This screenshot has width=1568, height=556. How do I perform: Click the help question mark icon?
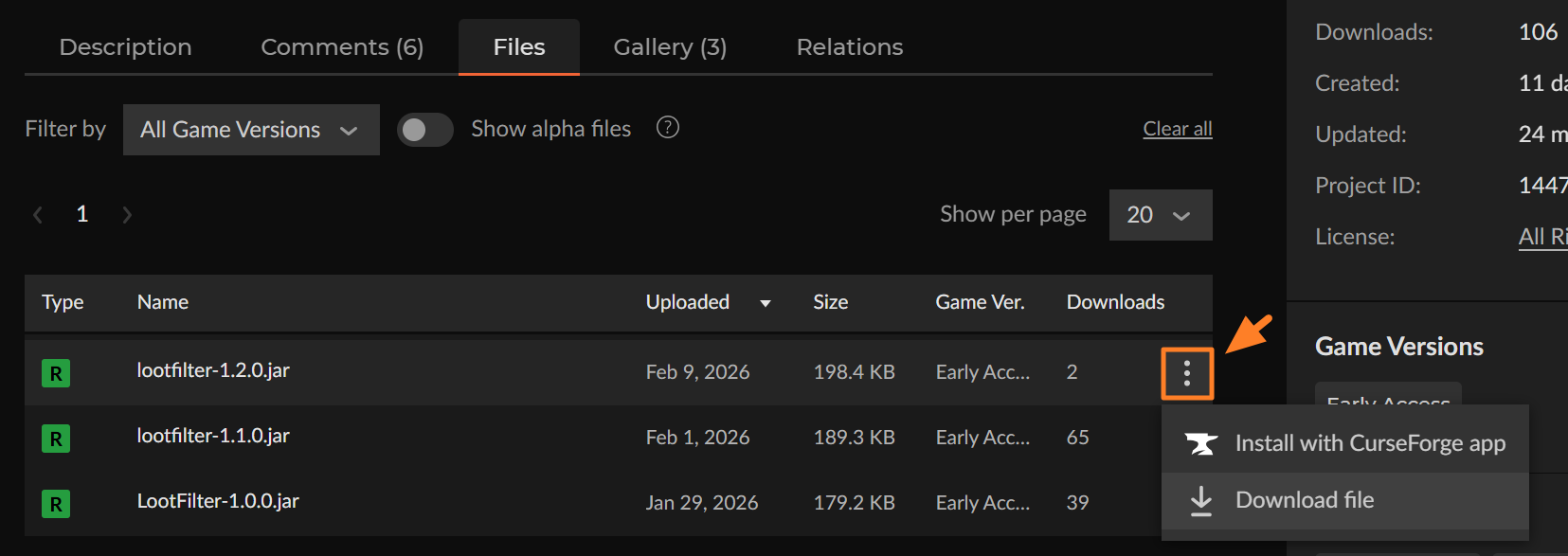coord(668,128)
